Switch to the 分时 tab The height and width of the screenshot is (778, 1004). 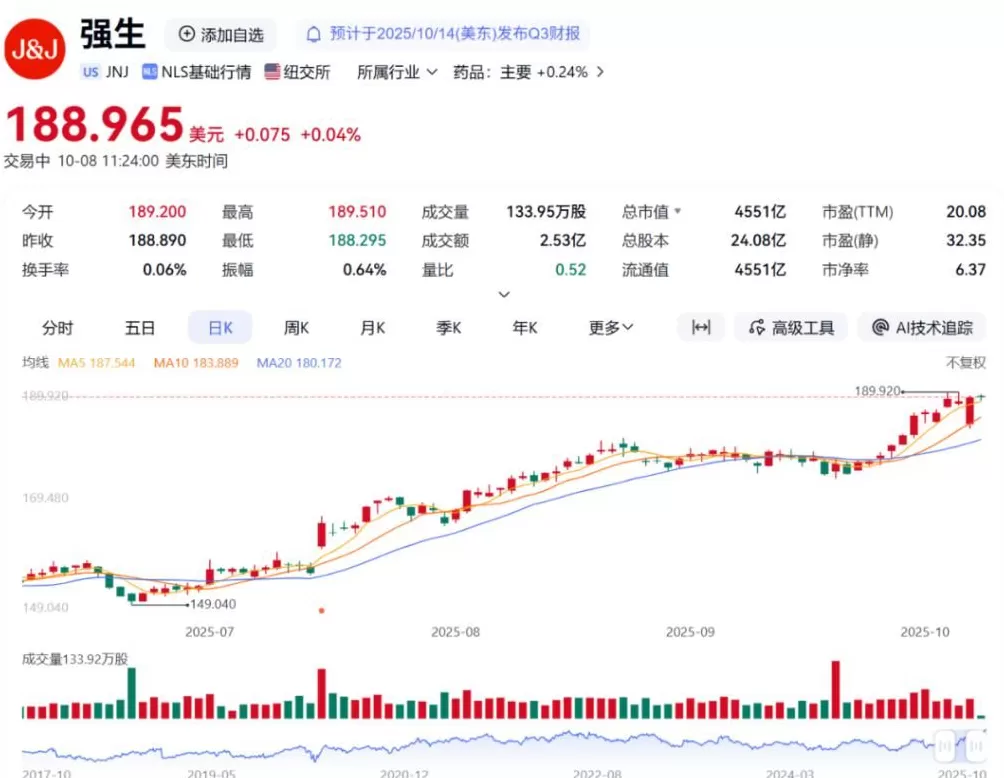(57, 327)
